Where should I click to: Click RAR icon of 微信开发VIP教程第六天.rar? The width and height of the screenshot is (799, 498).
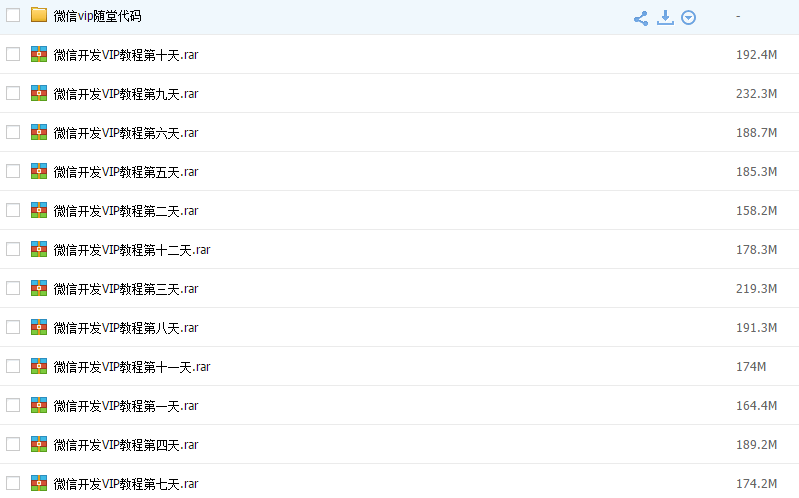[39, 132]
